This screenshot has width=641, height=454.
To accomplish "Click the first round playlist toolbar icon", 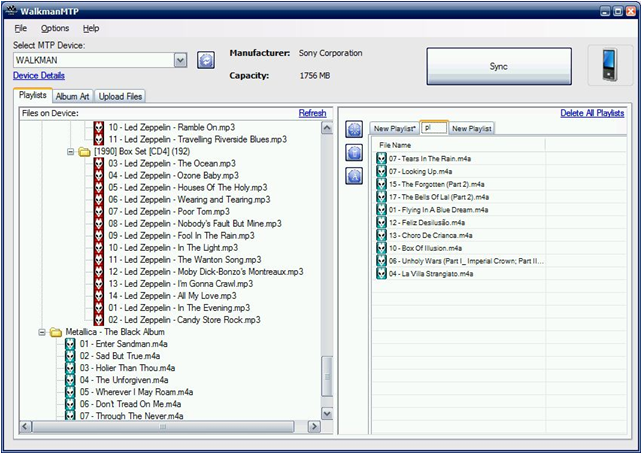I will (x=354, y=129).
